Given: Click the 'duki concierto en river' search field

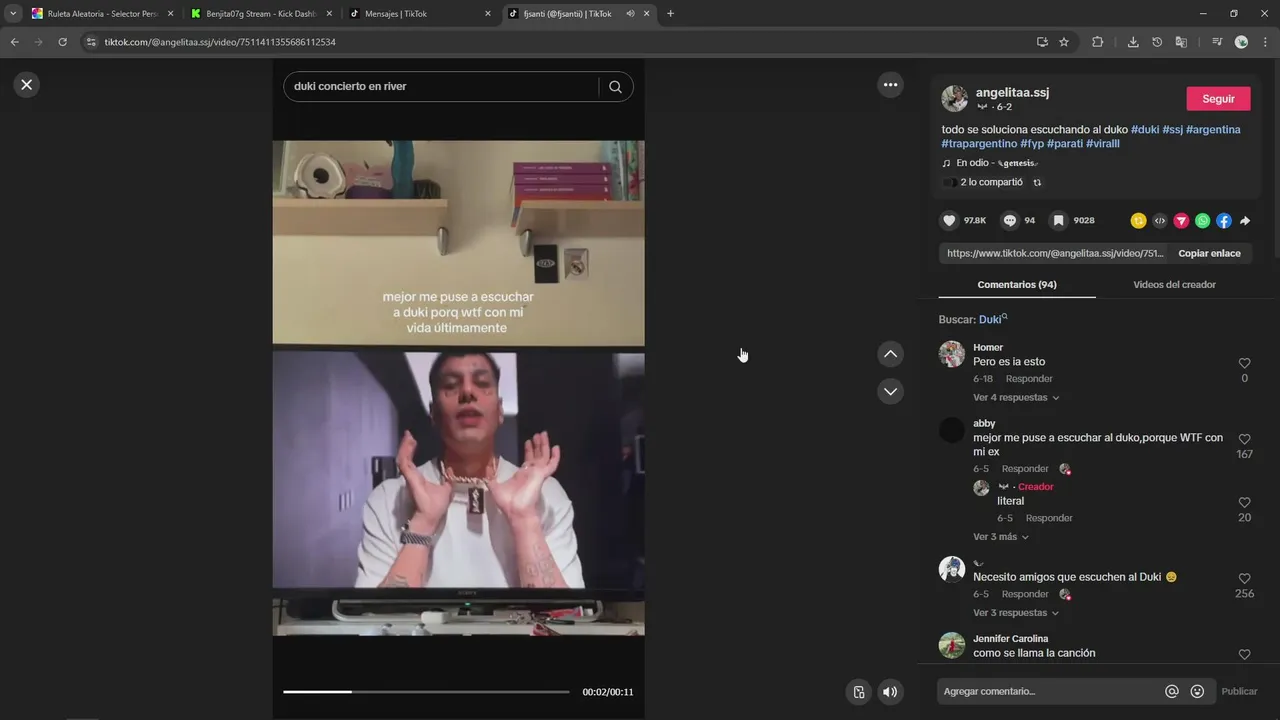Looking at the screenshot, I should click(440, 87).
